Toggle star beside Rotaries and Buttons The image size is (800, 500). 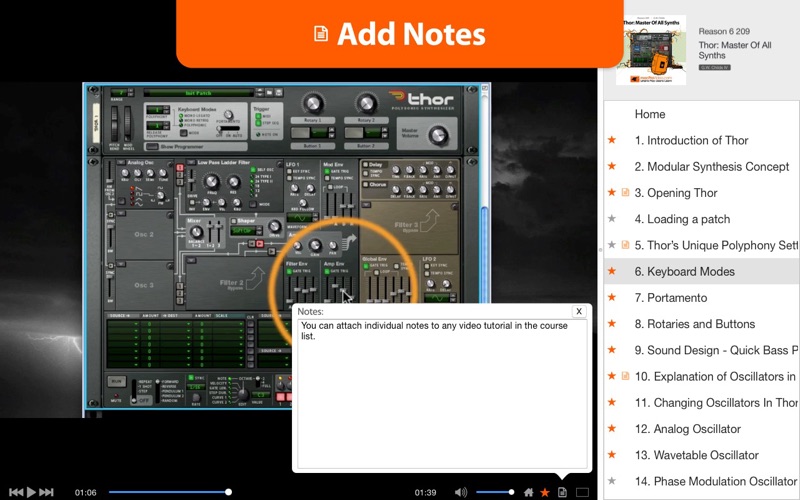pos(612,323)
